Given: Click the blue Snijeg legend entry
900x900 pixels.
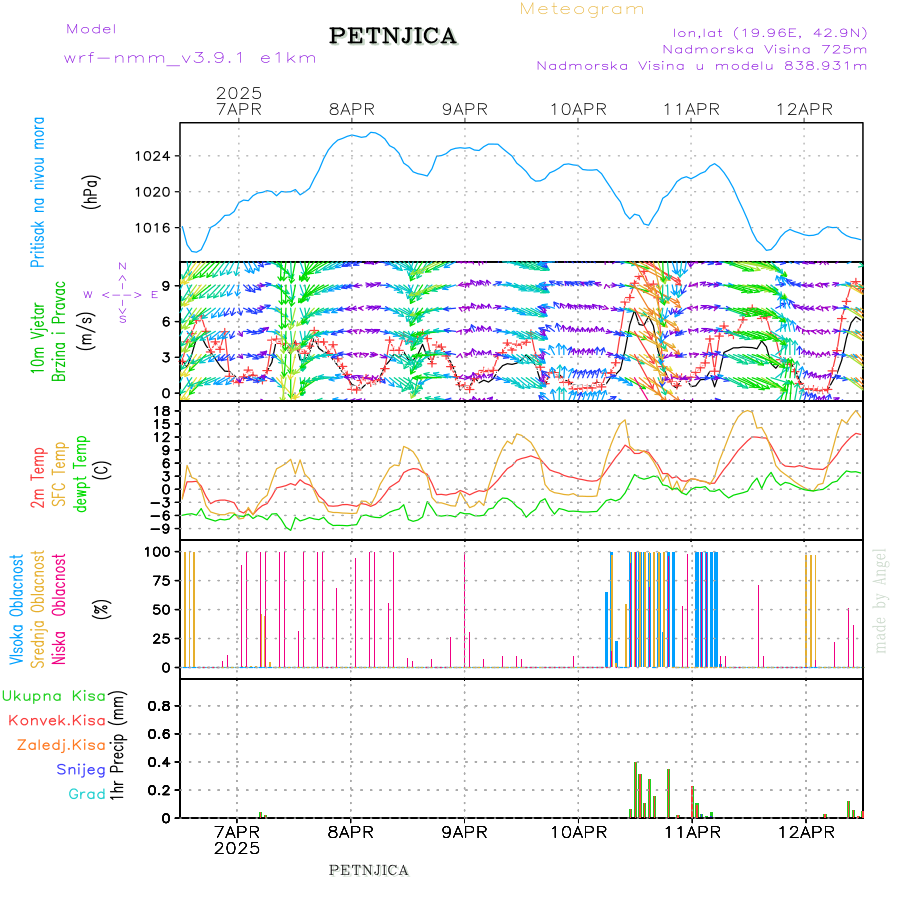Looking at the screenshot, I should (x=81, y=770).
